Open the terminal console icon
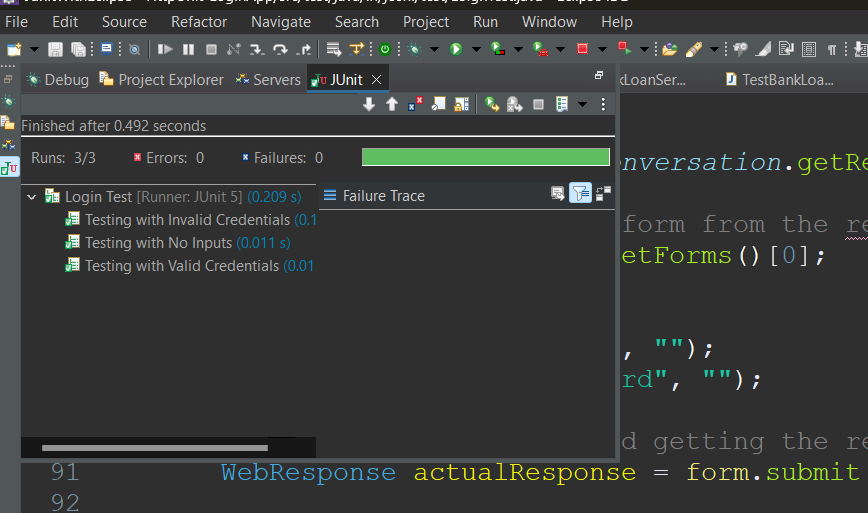Viewport: 868px width, 513px height. [x=106, y=49]
